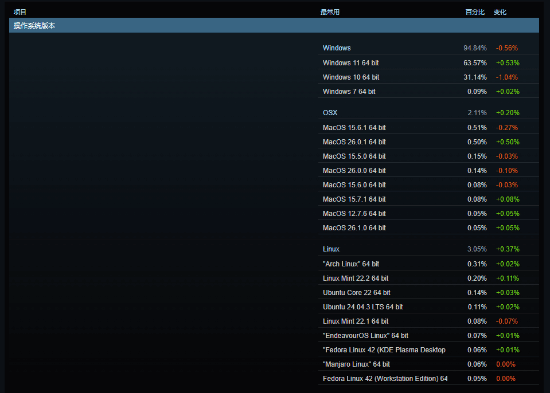Click the 3.05% Linux percentage value
550x393 pixels.
point(477,249)
